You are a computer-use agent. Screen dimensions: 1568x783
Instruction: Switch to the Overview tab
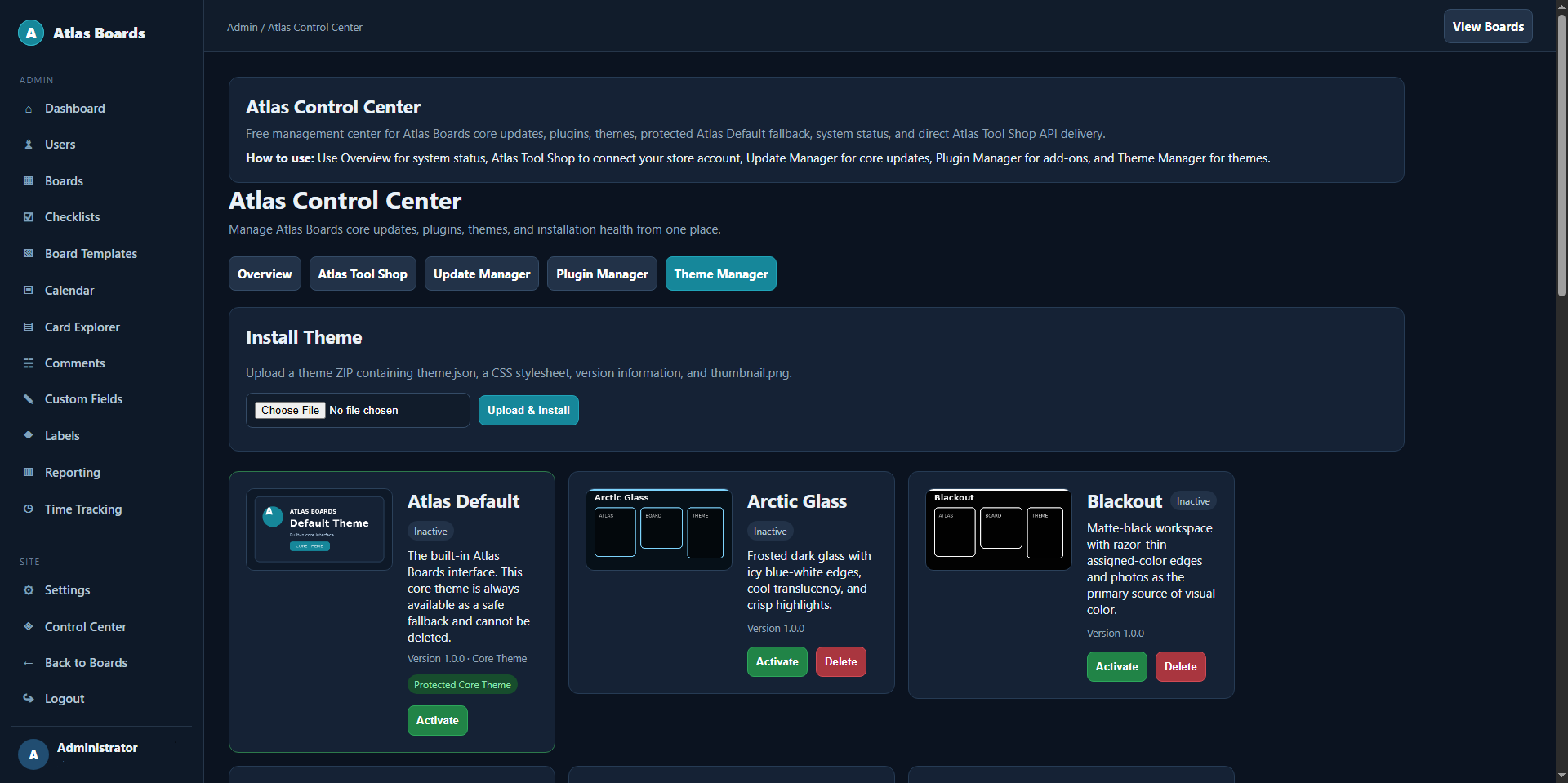coord(265,274)
